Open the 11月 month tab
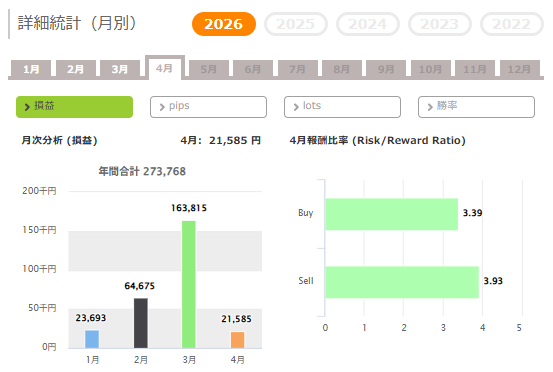This screenshot has height=372, width=553. tap(475, 69)
